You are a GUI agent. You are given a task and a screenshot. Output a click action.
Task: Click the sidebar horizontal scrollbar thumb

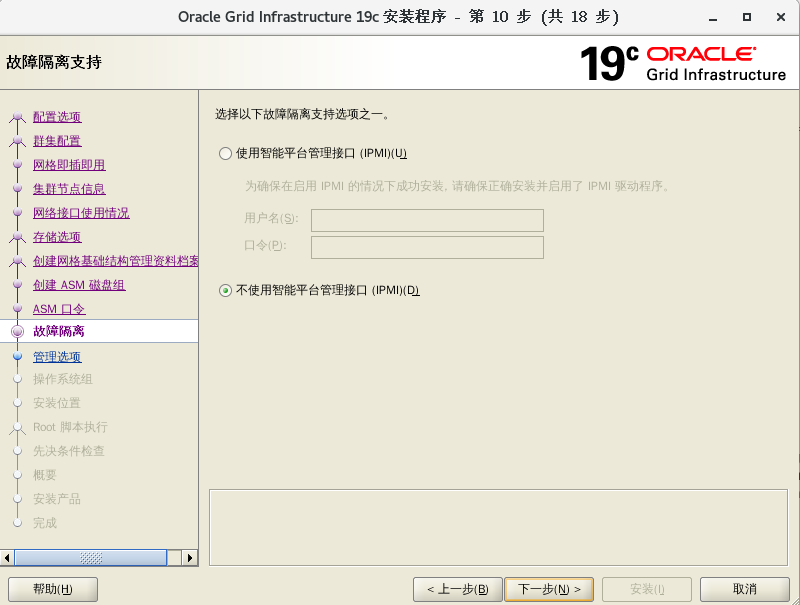pos(91,558)
